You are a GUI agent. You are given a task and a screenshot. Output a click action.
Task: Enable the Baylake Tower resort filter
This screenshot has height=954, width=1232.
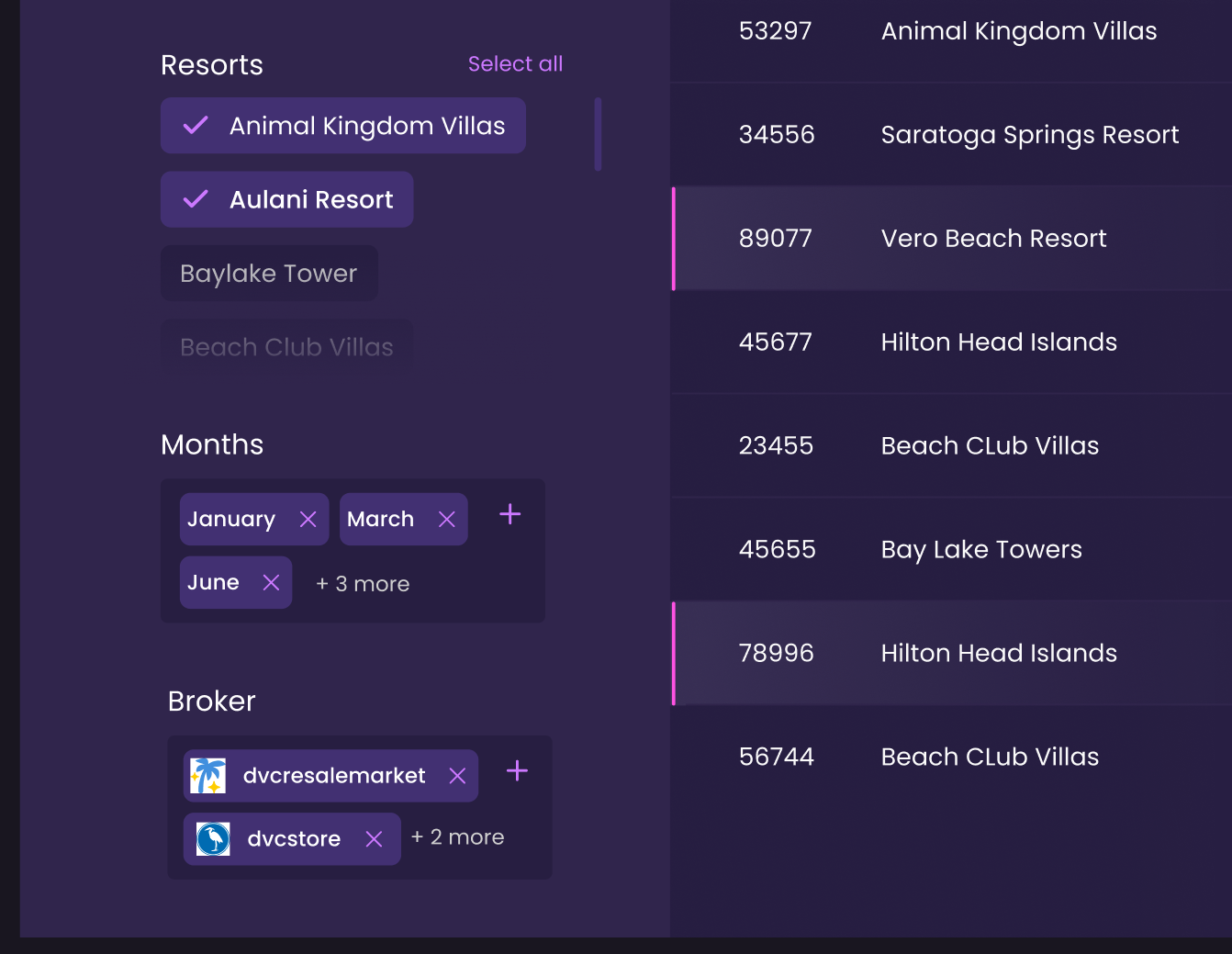(268, 273)
